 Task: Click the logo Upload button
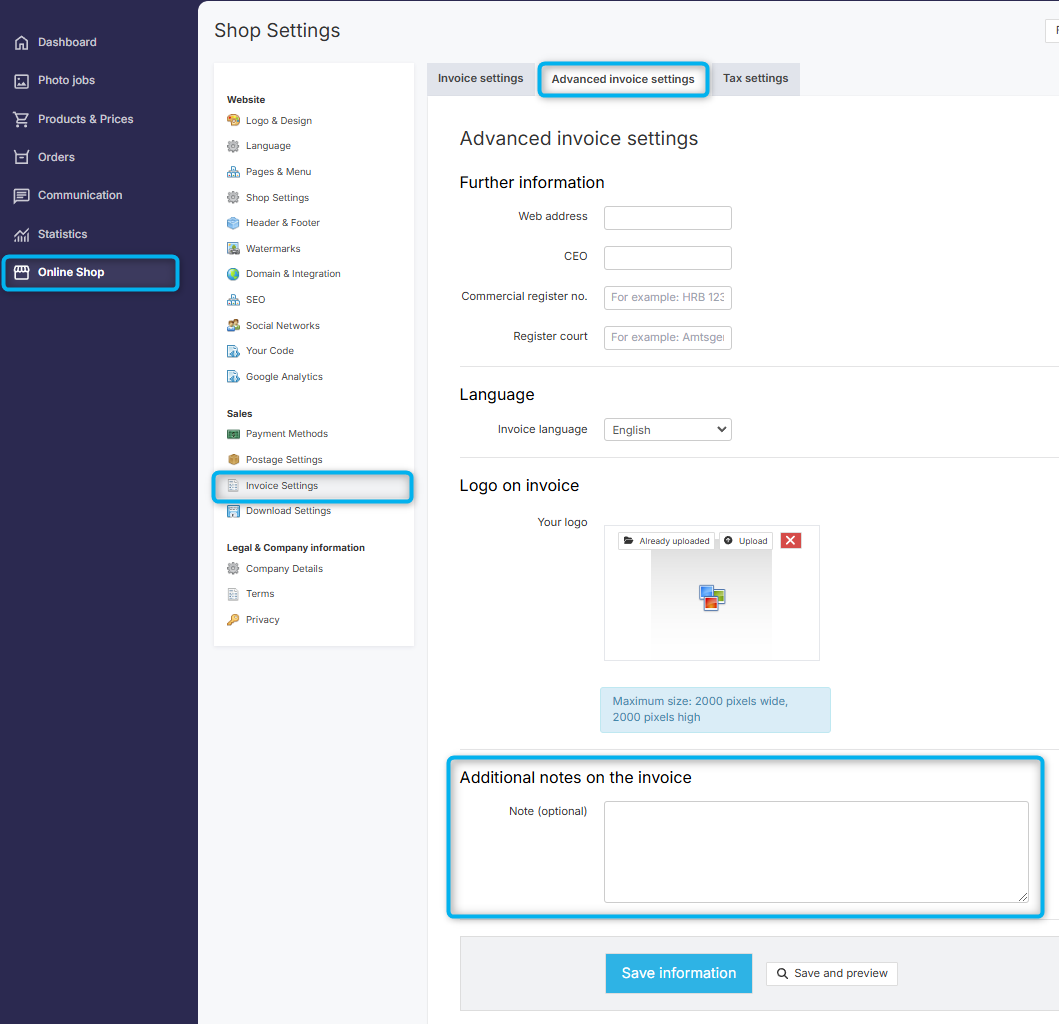pos(746,541)
